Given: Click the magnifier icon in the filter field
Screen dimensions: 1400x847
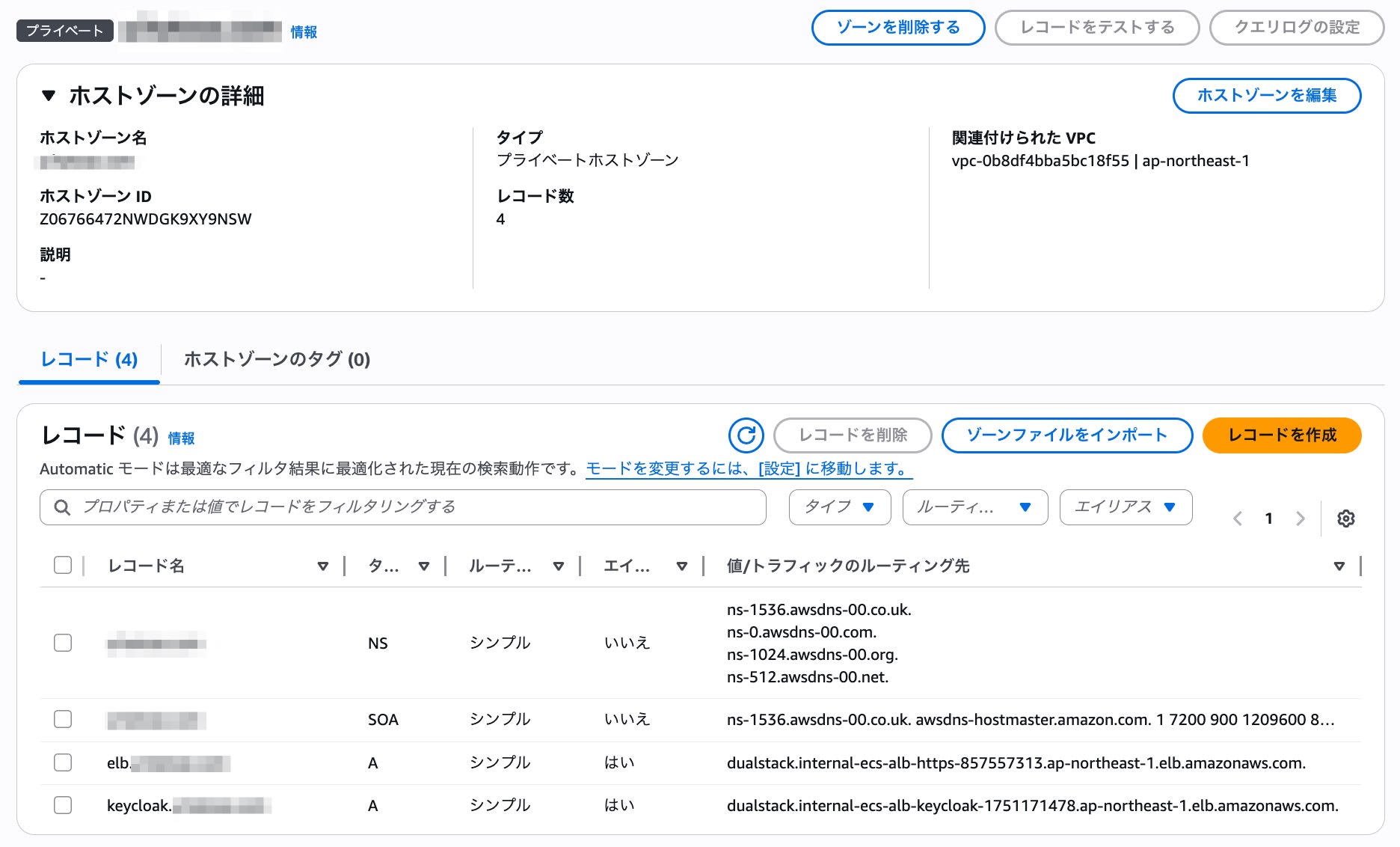Looking at the screenshot, I should pos(61,507).
